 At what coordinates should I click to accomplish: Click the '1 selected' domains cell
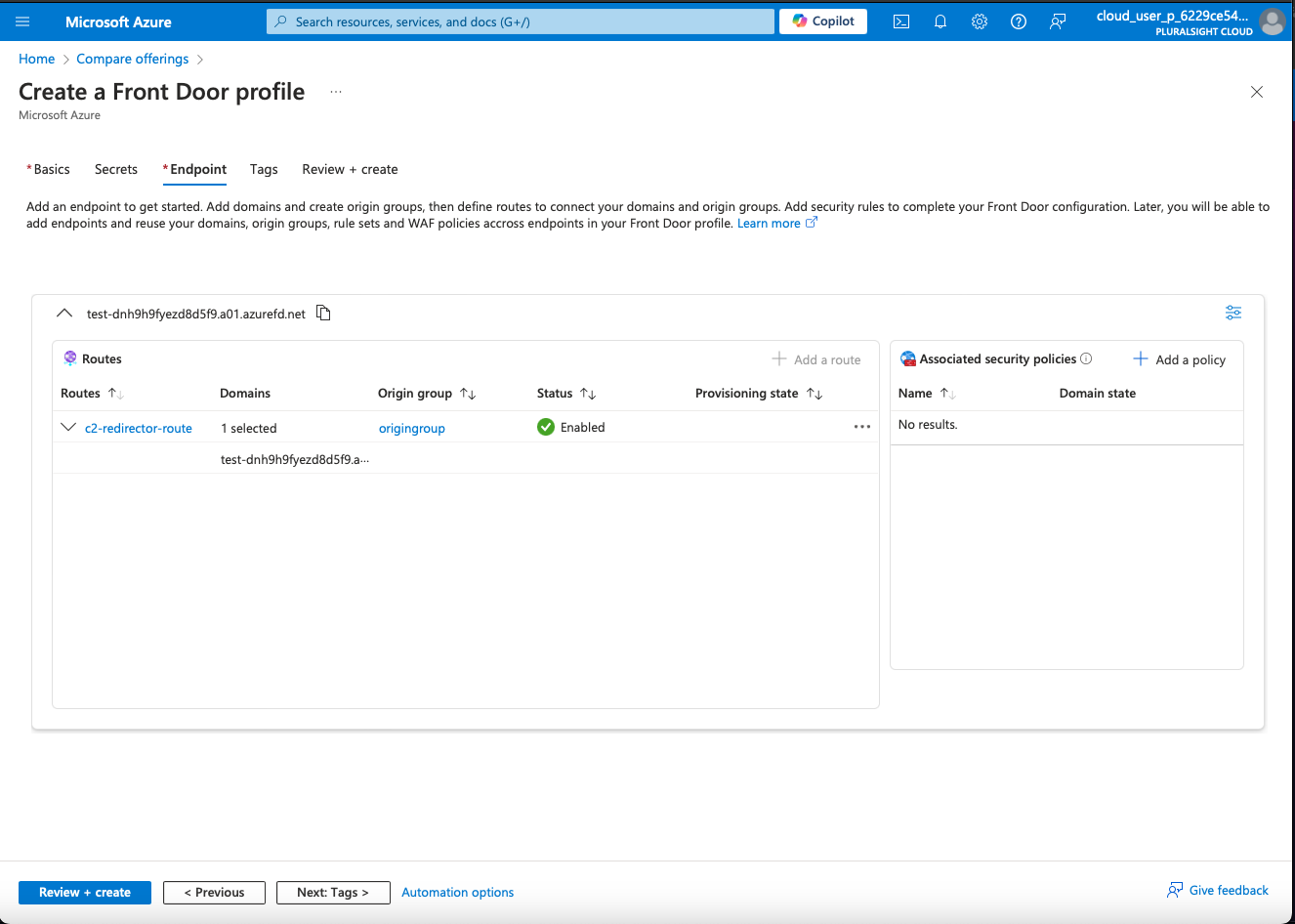click(249, 428)
